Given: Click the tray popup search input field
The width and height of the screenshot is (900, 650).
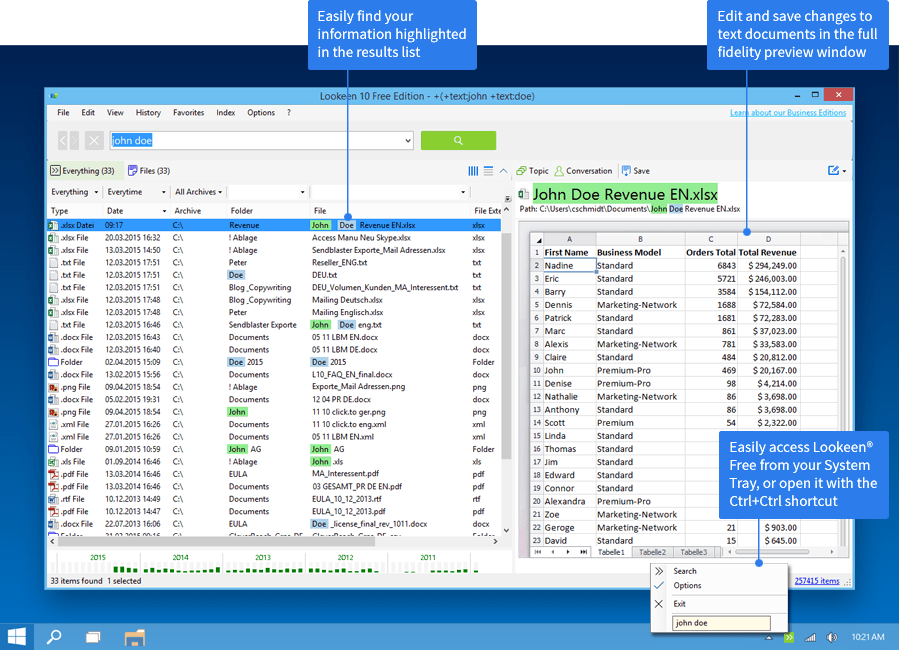Looking at the screenshot, I should (x=720, y=623).
